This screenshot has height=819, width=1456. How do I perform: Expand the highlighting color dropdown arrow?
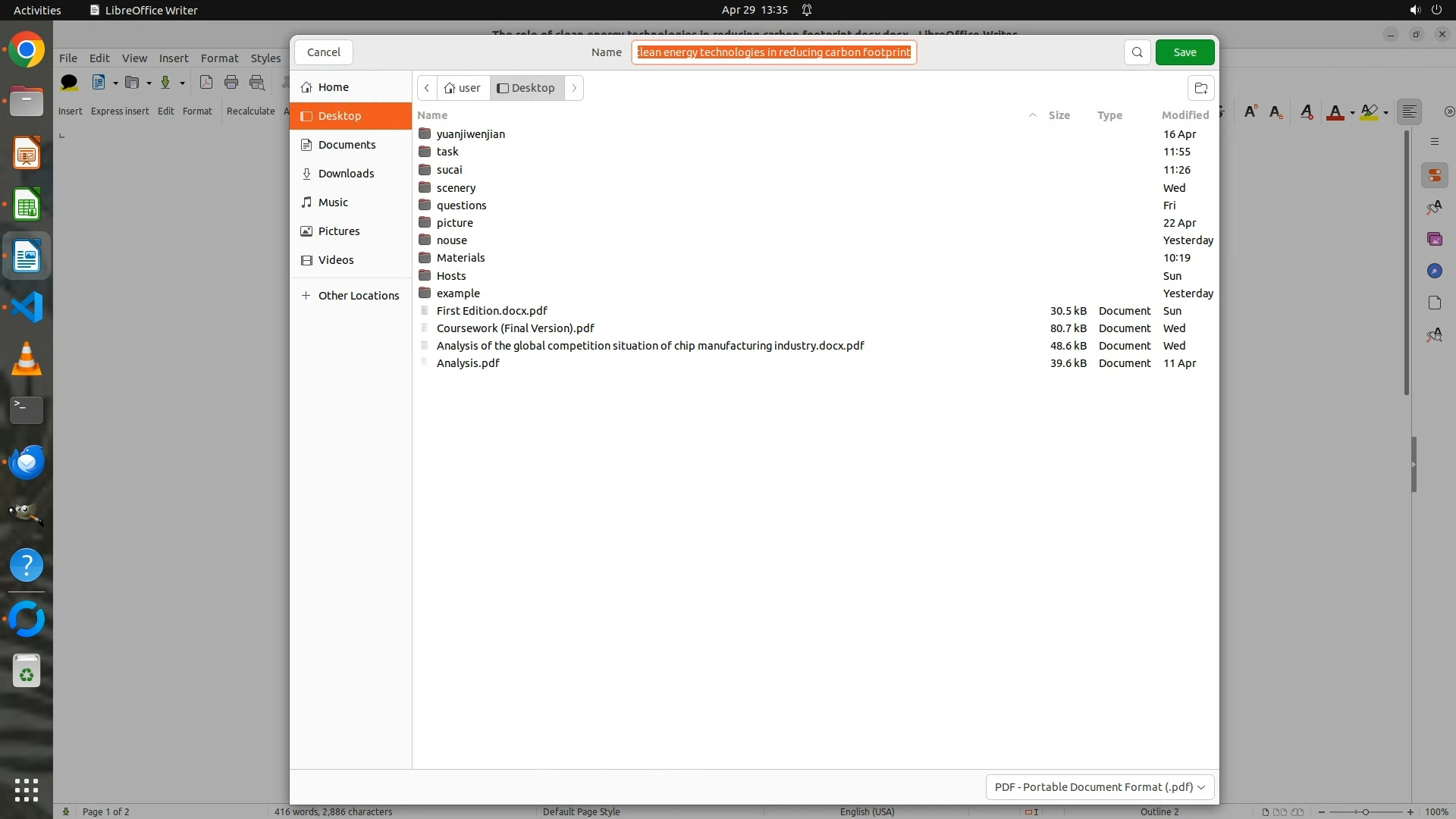click(1385, 113)
